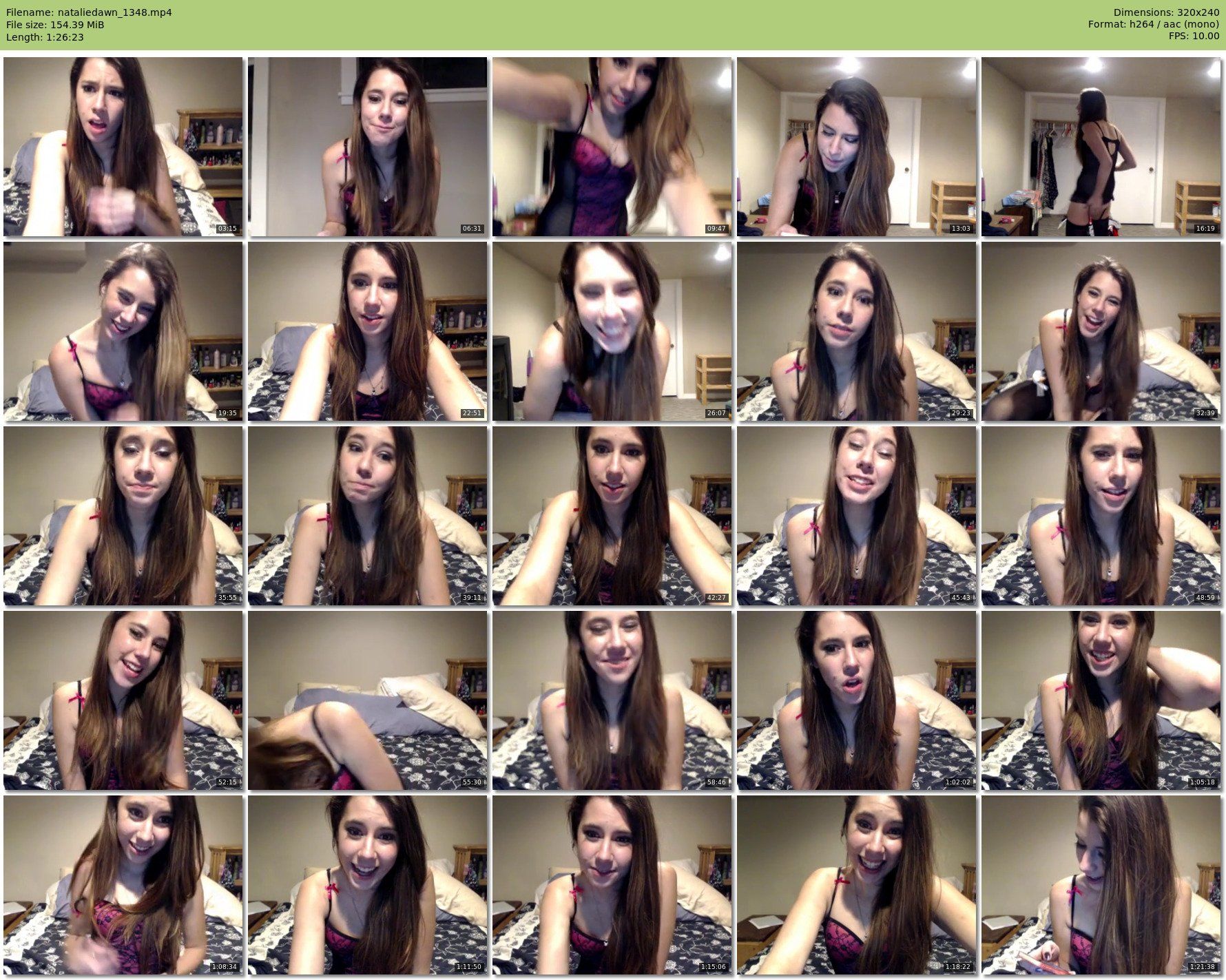Viewport: 1226px width, 980px height.
Task: Select the thumbnail timestamped 35:55
Action: point(123,516)
